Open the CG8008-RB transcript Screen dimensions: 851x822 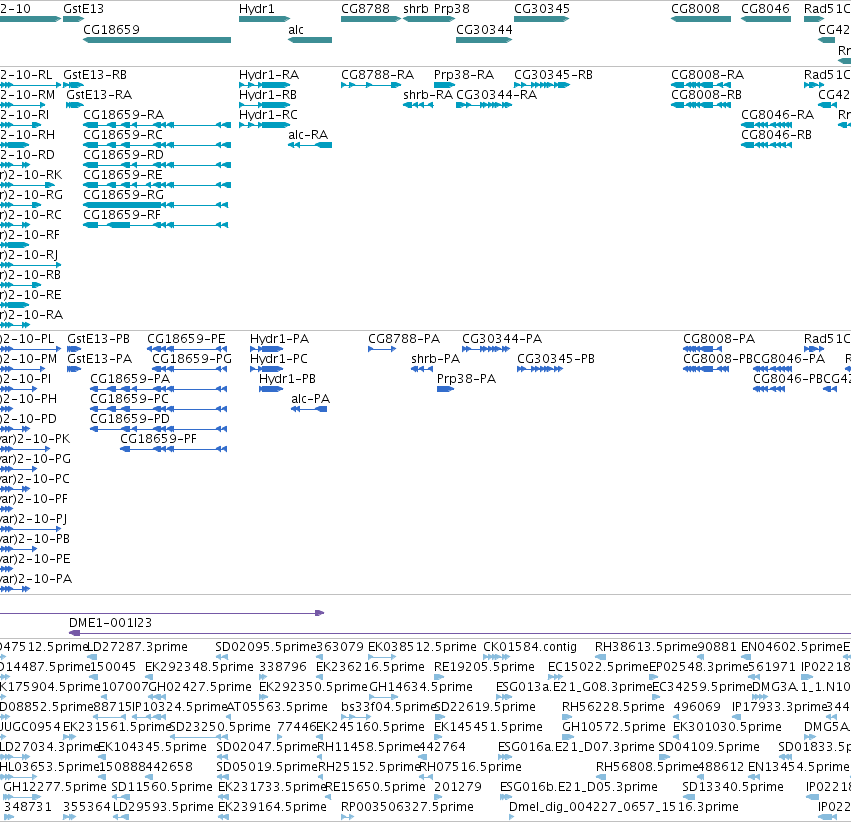coord(701,105)
